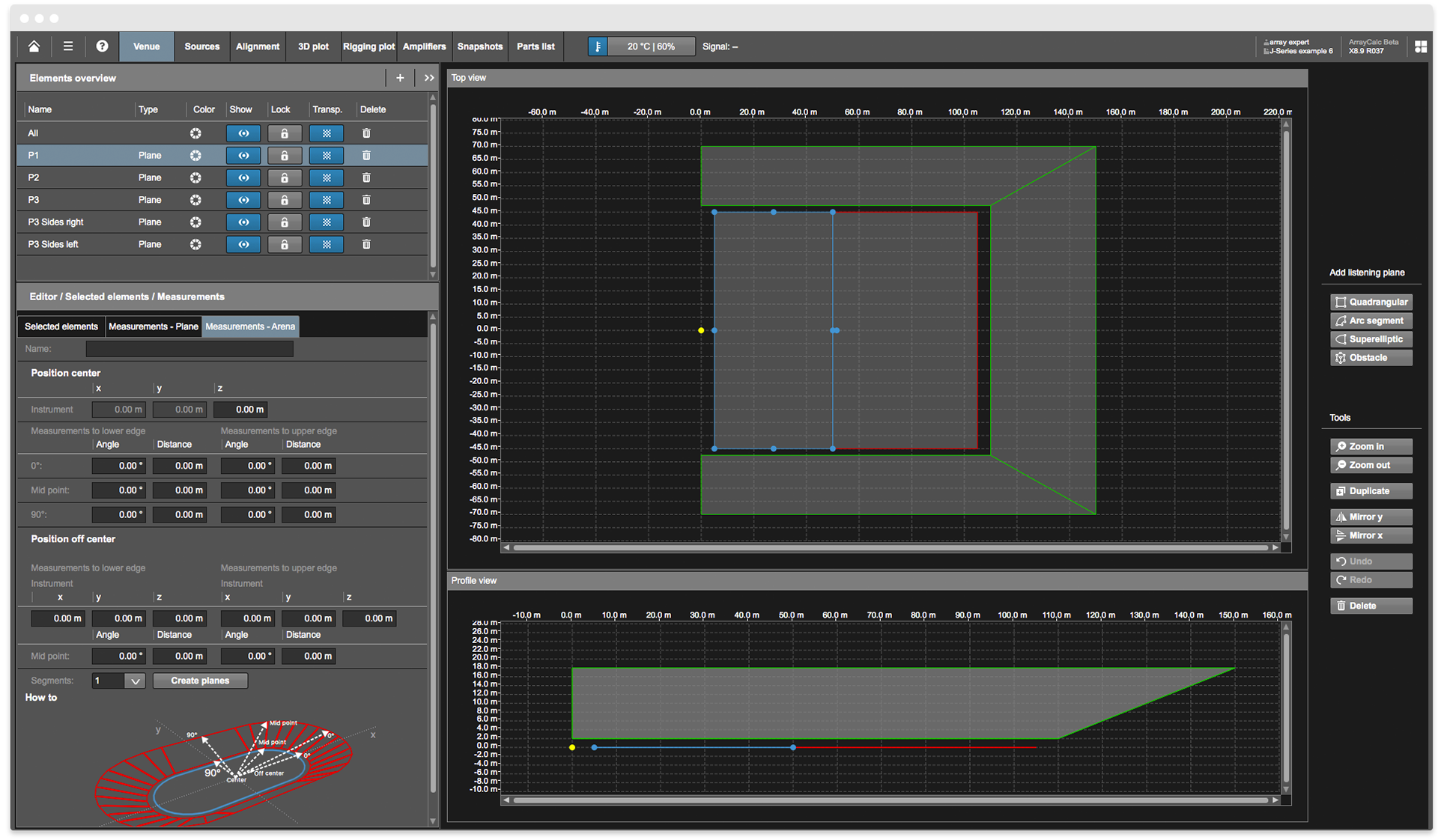The height and width of the screenshot is (840, 1438).
Task: Open the Segments dropdown
Action: [135, 681]
